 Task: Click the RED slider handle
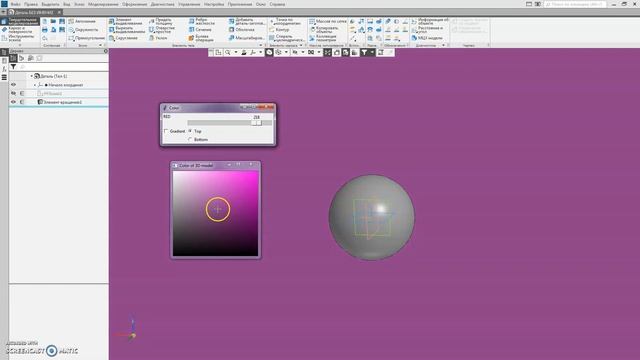256,122
